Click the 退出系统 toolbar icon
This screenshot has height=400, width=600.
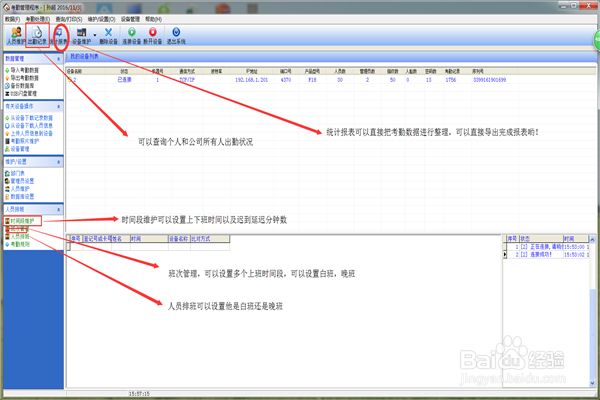(x=176, y=36)
